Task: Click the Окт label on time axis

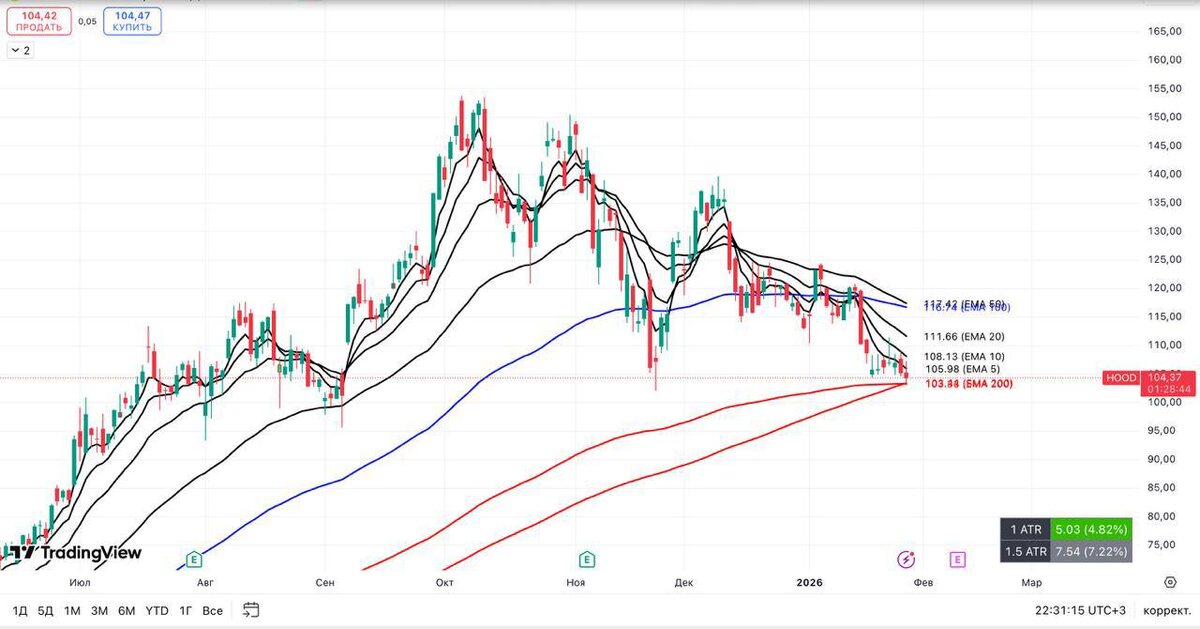Action: pos(446,582)
